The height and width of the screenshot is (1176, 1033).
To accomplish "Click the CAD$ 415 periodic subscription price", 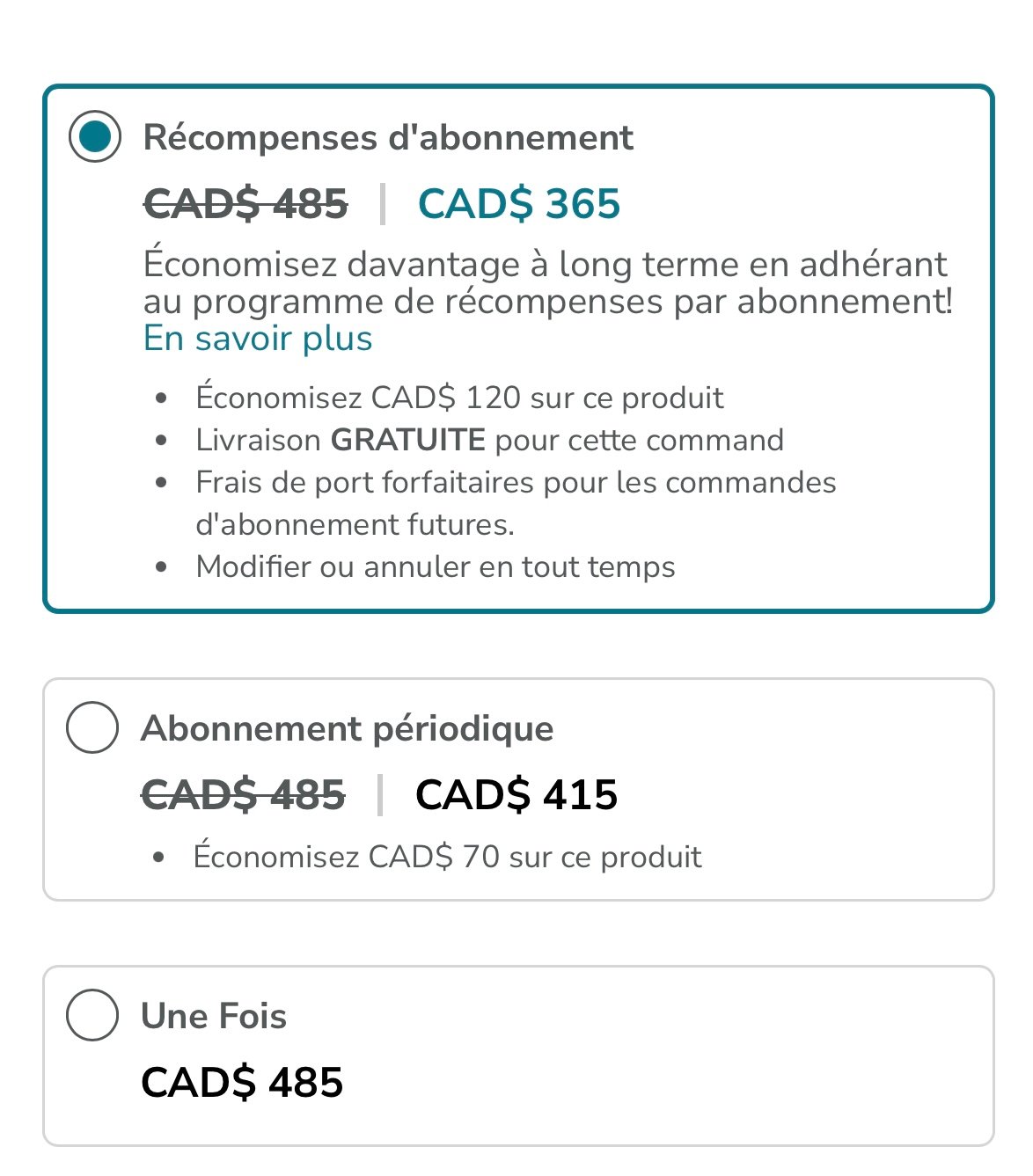I will [516, 795].
